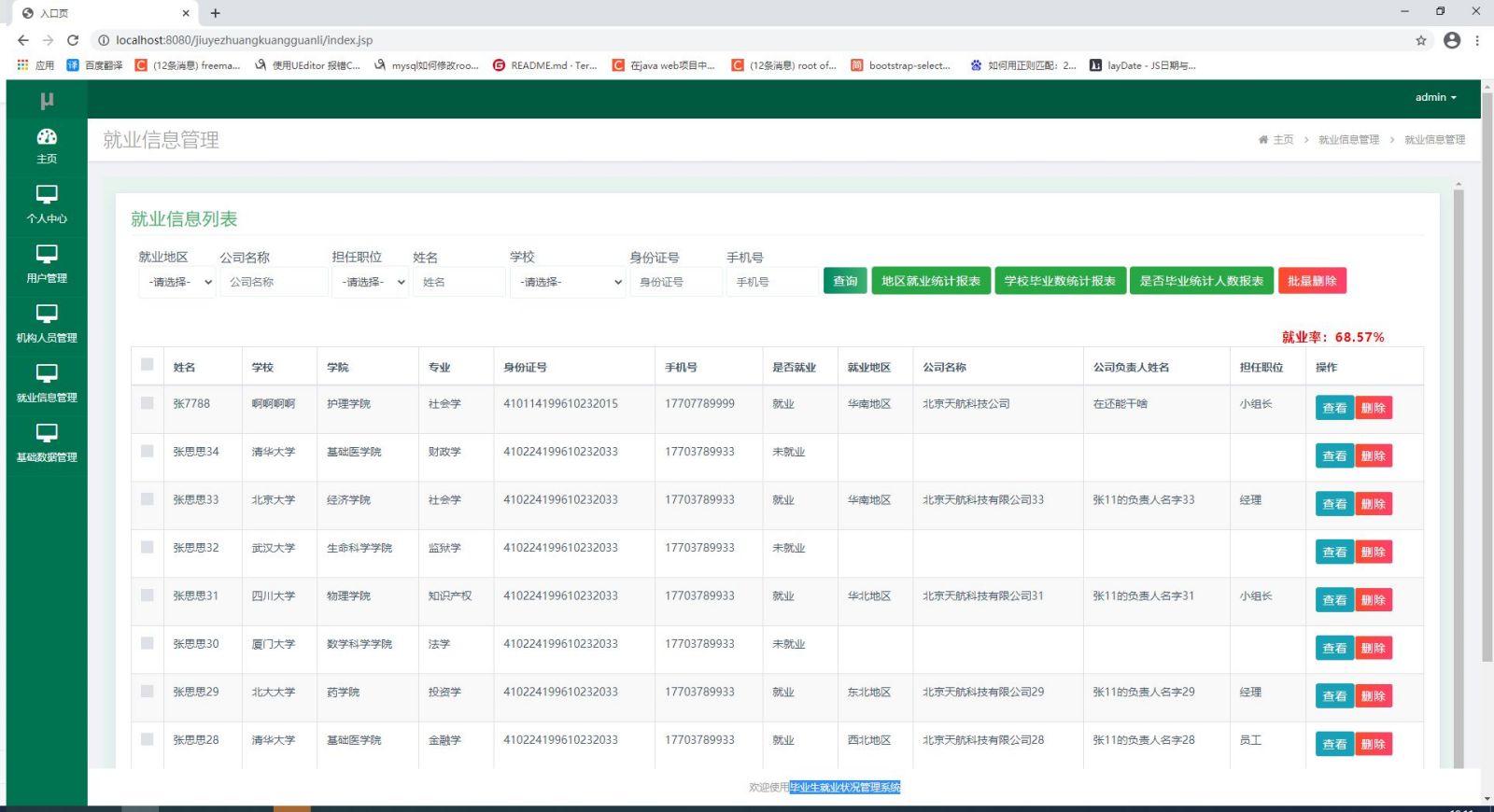Image resolution: width=1494 pixels, height=812 pixels.
Task: Open the Chrome three-dot menu
Action: [x=1477, y=40]
